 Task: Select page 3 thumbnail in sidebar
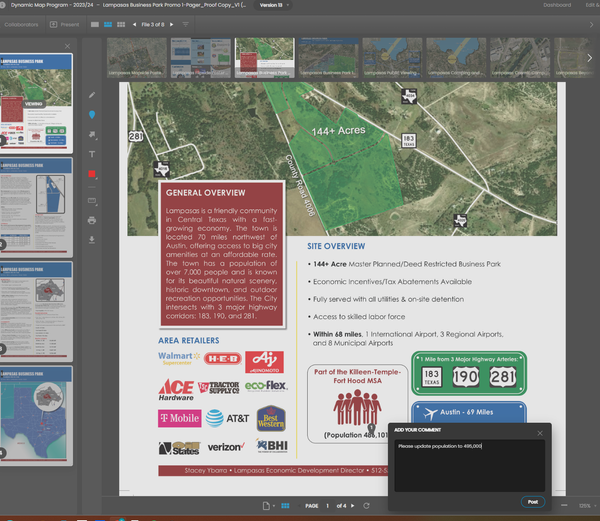click(x=36, y=311)
